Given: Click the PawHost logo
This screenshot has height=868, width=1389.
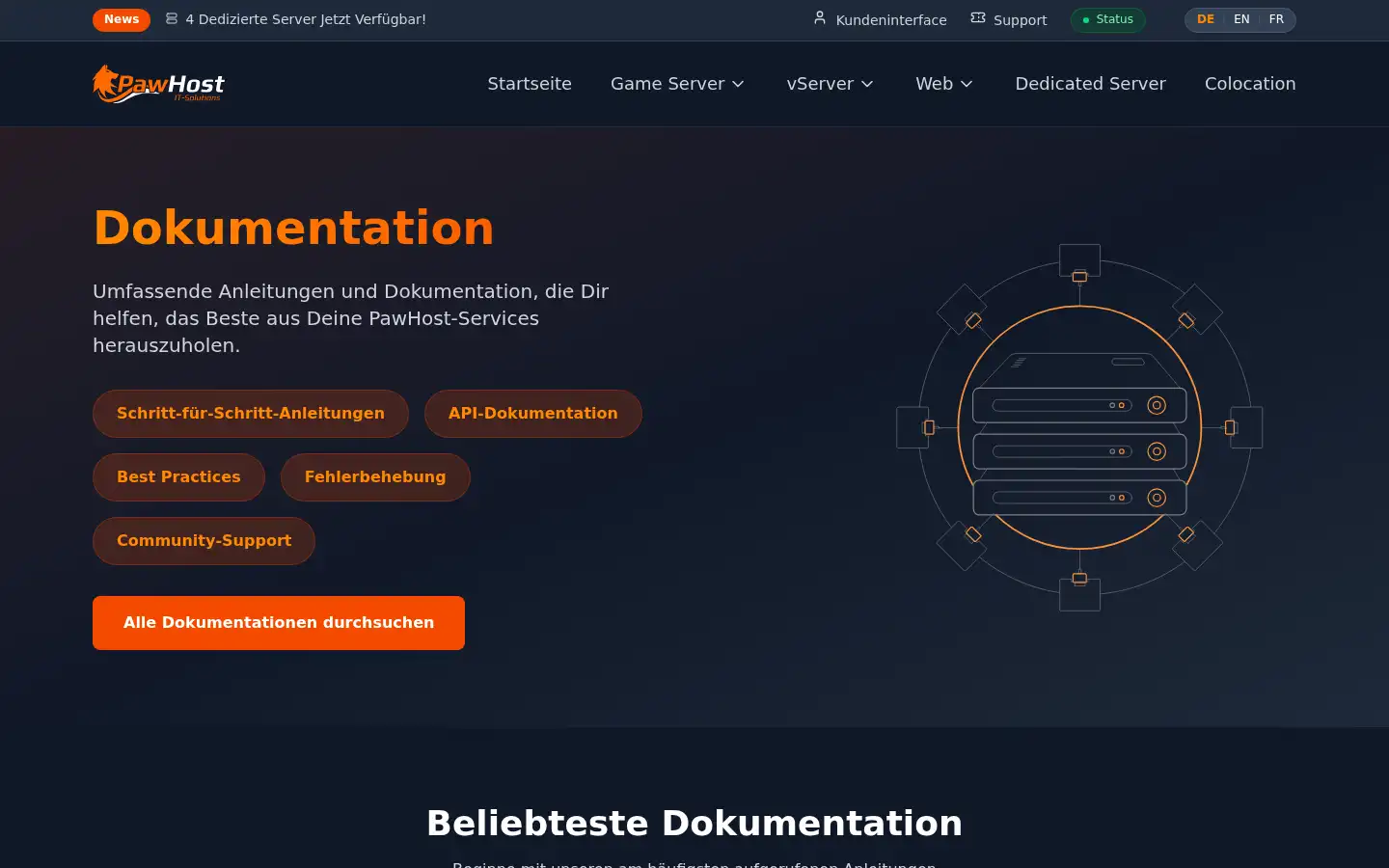Looking at the screenshot, I should click(159, 84).
